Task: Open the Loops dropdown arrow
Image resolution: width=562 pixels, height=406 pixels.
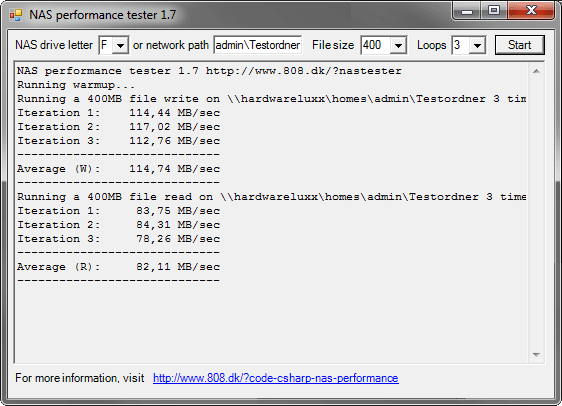Action: (x=477, y=45)
